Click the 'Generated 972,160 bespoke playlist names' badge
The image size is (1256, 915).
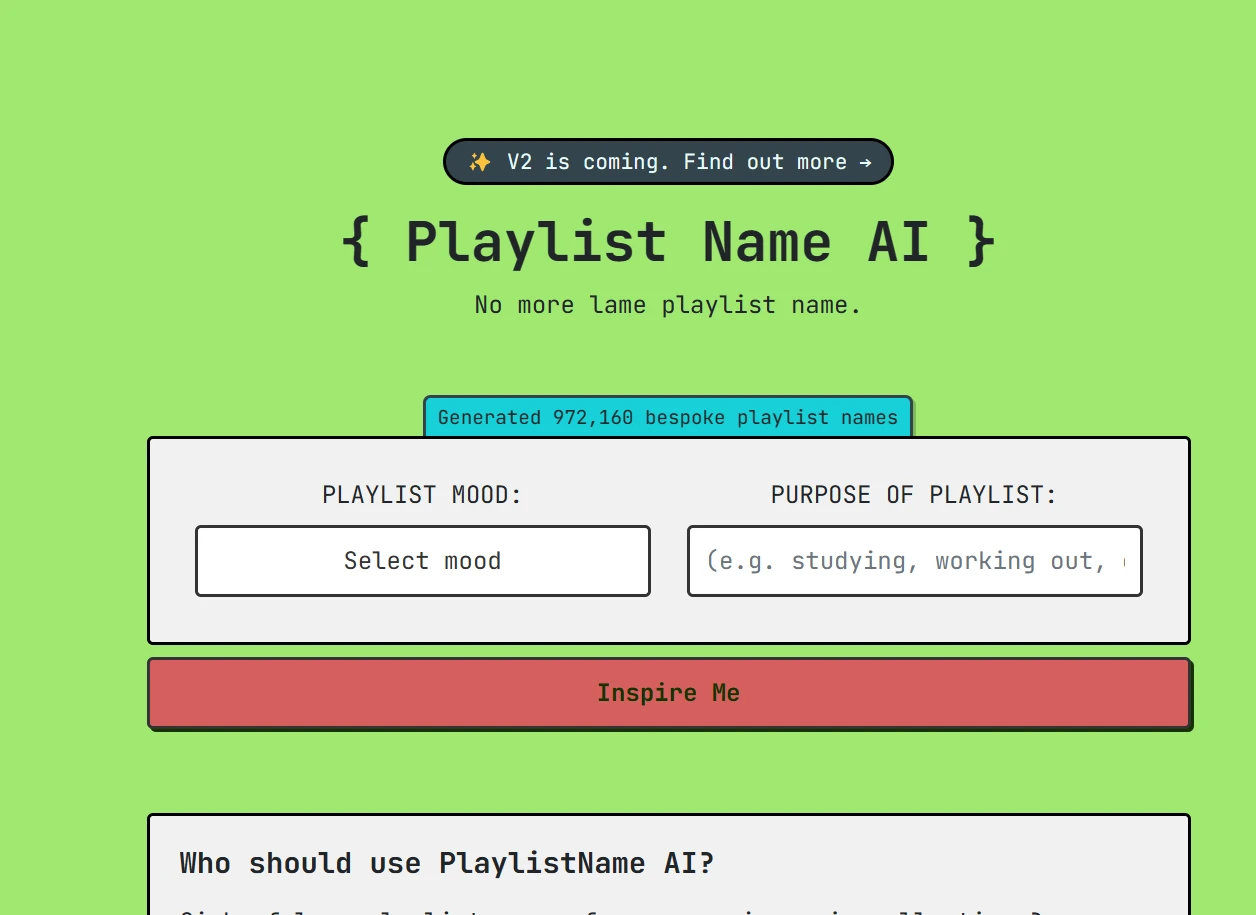click(668, 417)
